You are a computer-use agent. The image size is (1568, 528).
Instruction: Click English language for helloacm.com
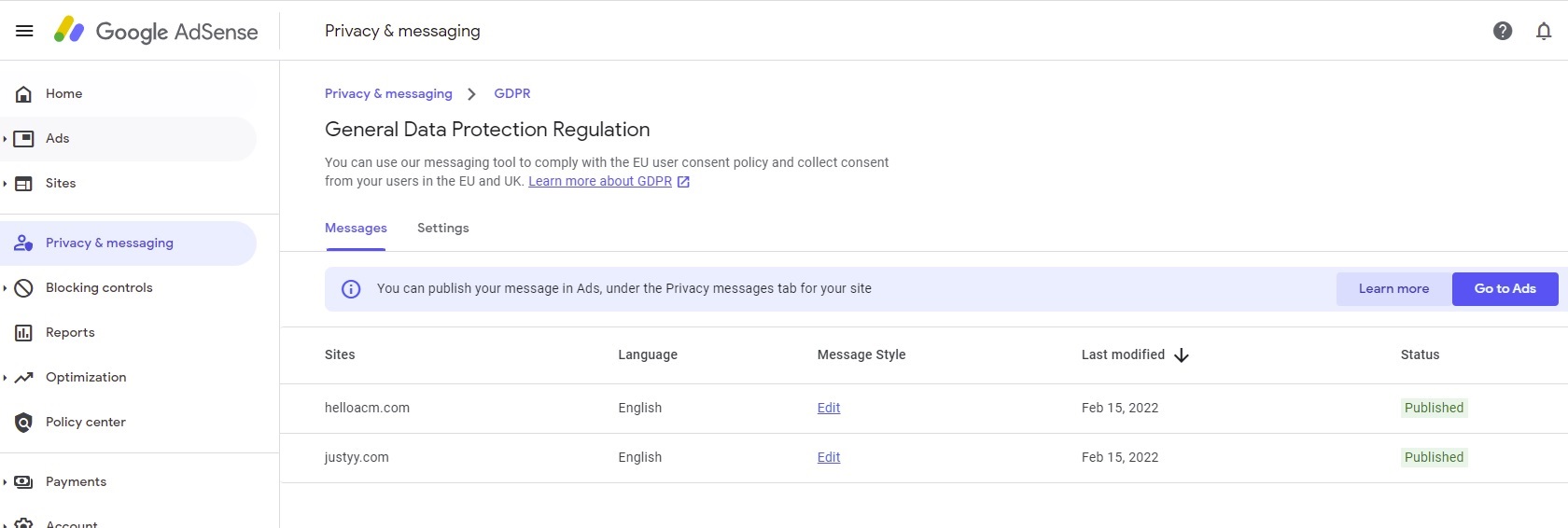pyautogui.click(x=639, y=408)
